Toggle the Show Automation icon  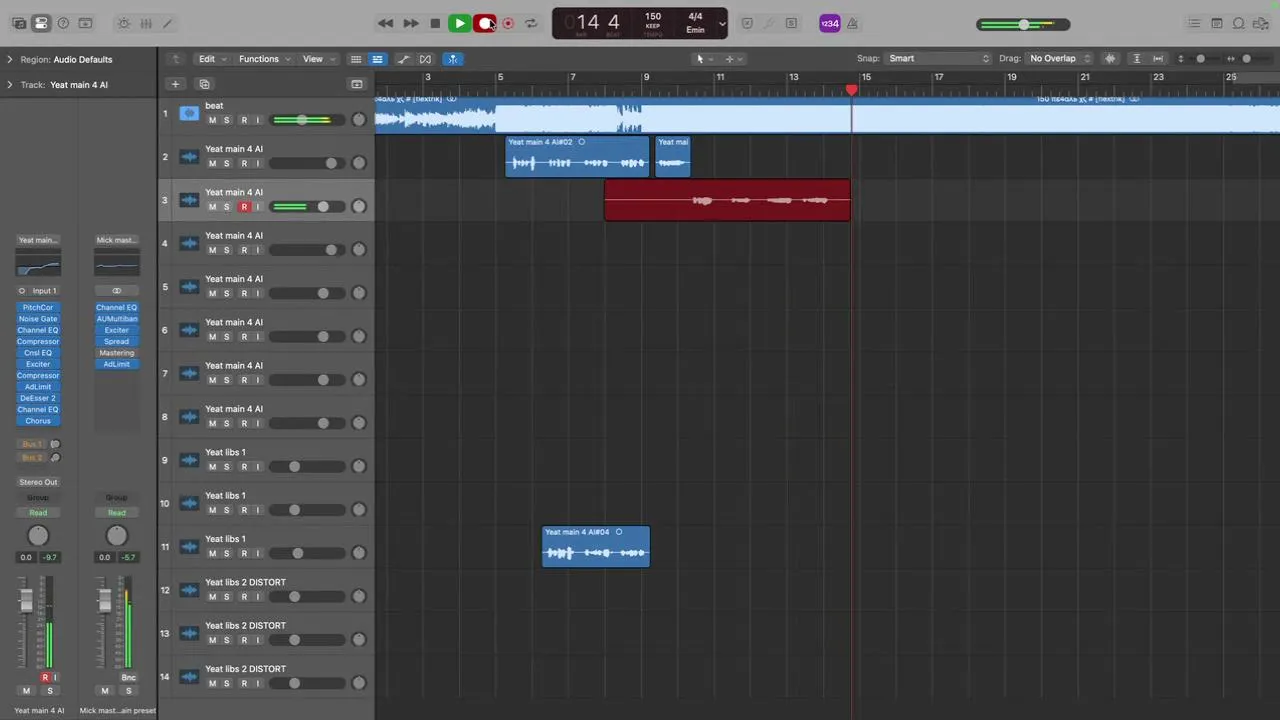point(403,59)
